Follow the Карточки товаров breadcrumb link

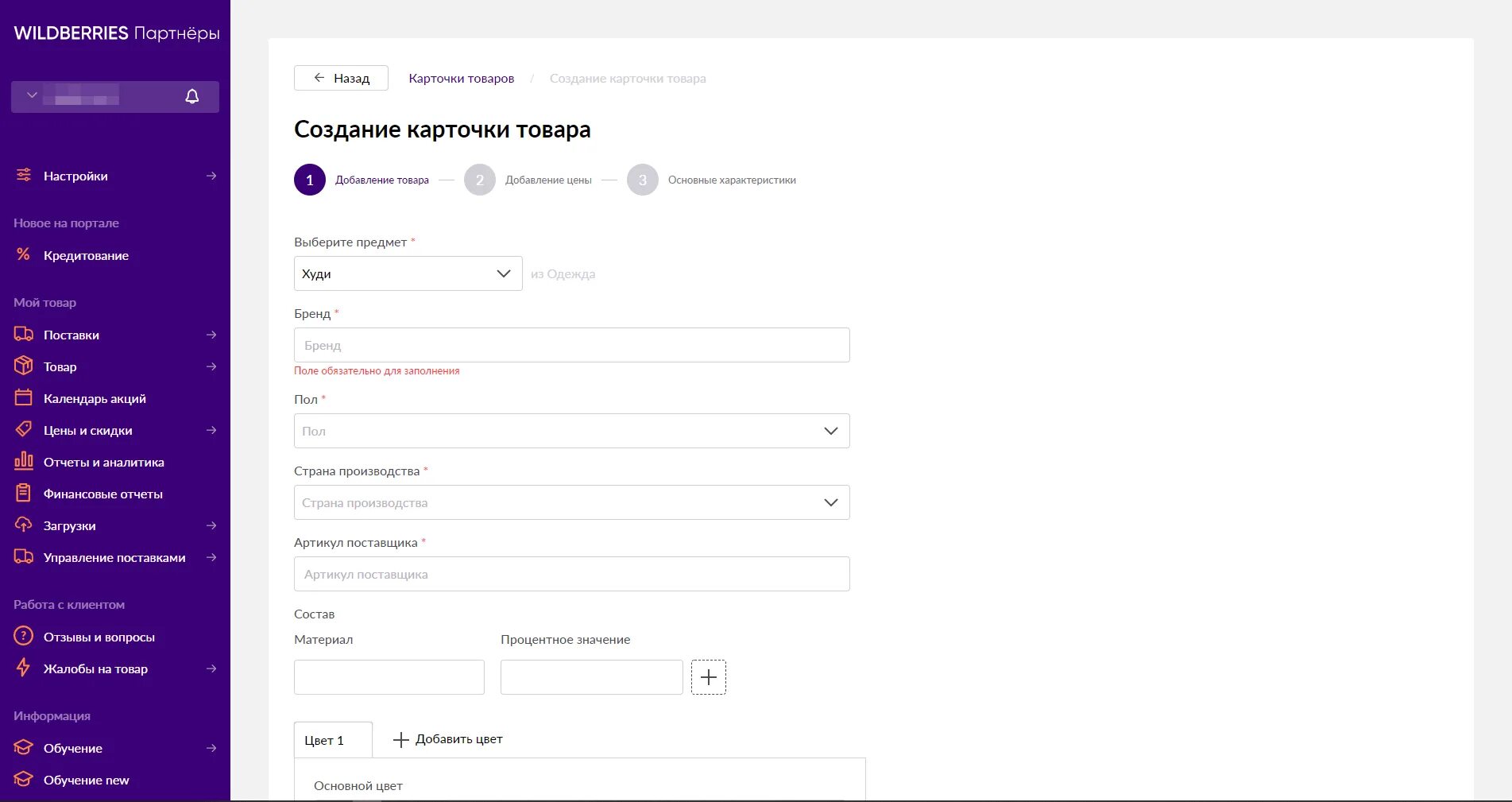(461, 79)
